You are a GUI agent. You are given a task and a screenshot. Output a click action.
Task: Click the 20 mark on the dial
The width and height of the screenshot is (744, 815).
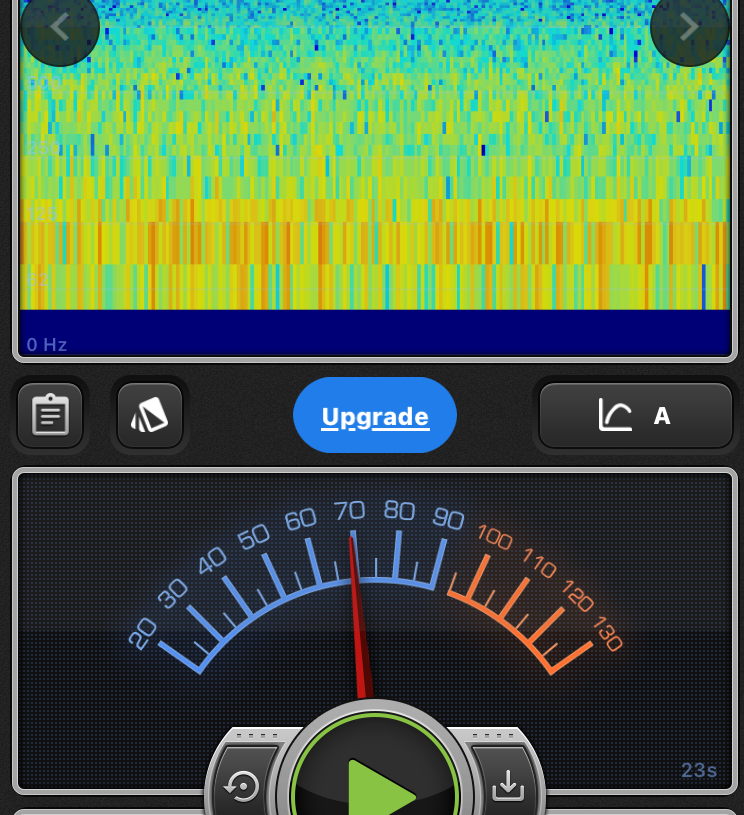143,633
